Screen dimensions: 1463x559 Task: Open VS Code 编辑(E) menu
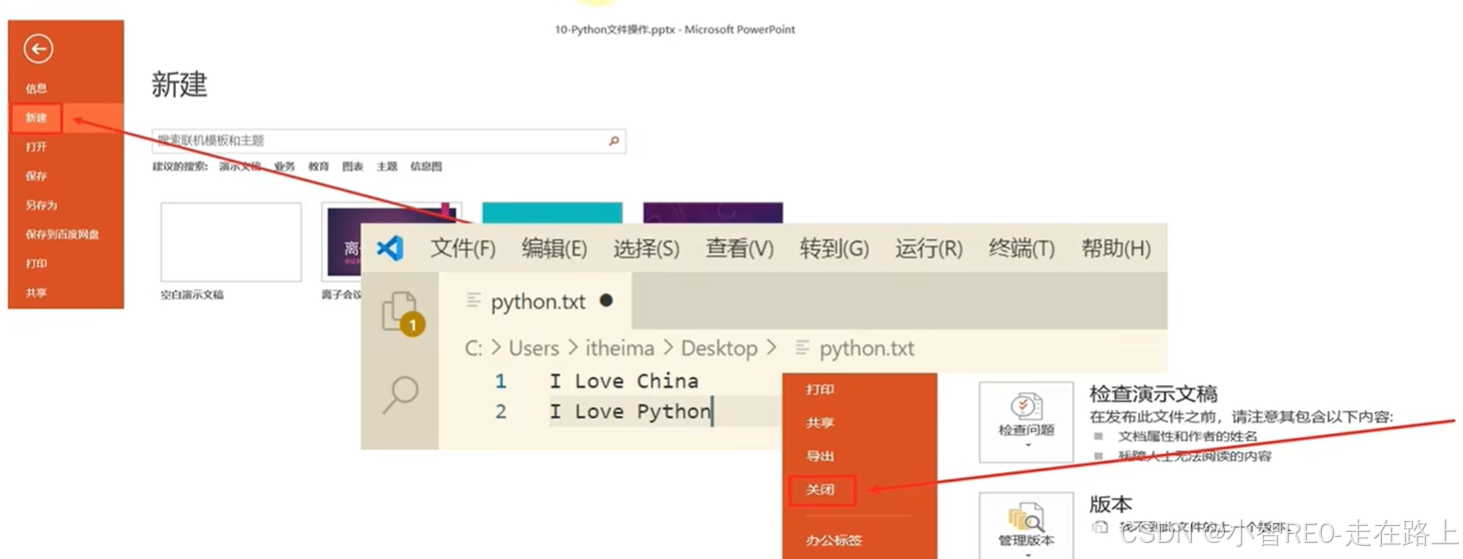point(554,248)
